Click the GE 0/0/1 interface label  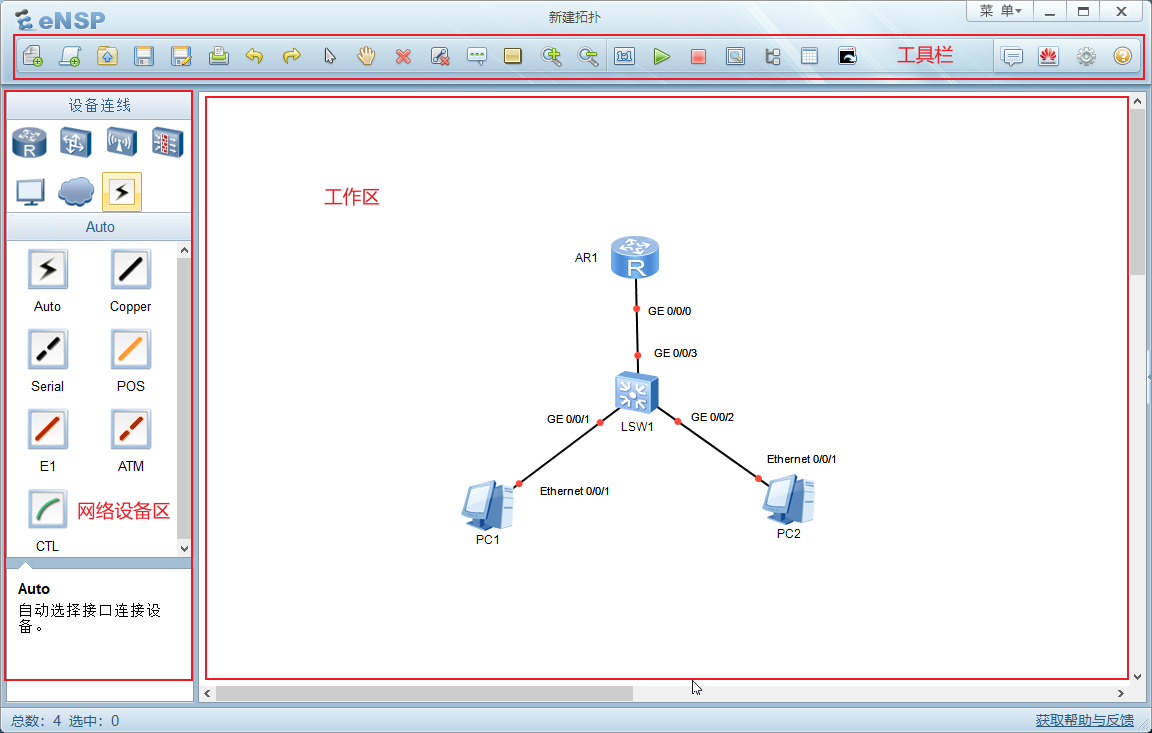568,419
